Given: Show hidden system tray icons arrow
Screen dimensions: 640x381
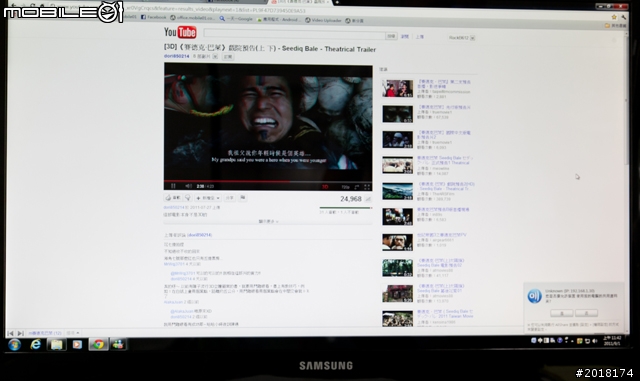Looking at the screenshot, I should point(572,341).
